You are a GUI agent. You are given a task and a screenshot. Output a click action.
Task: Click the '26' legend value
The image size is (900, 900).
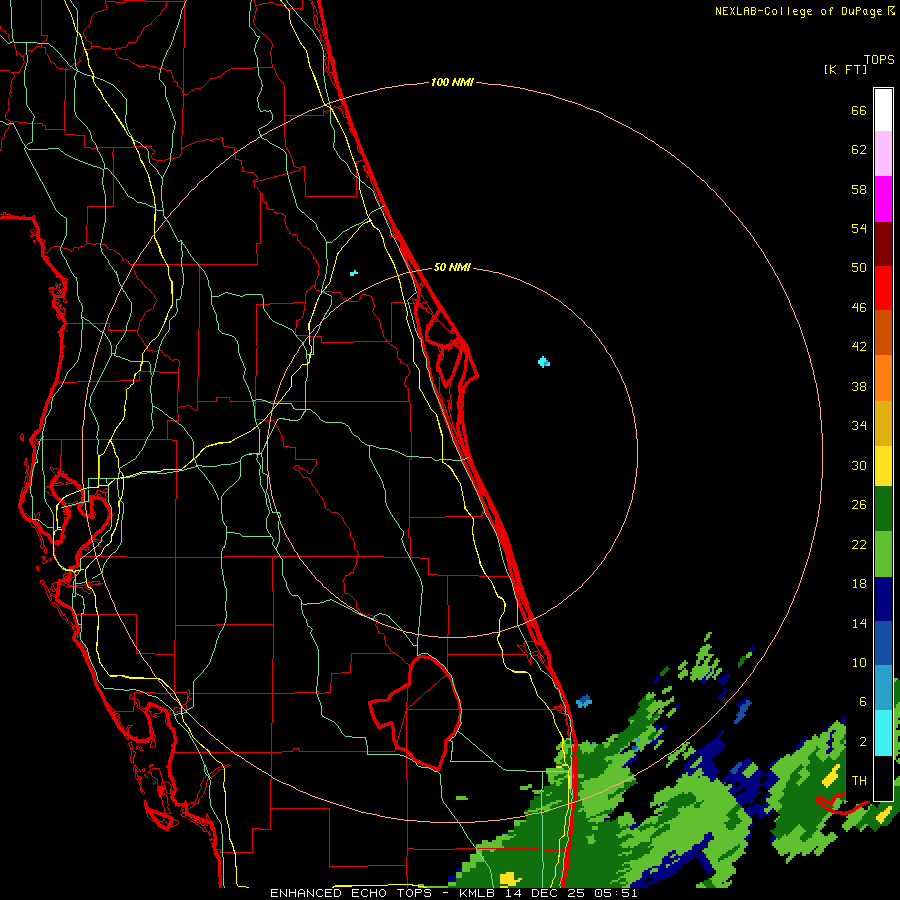pyautogui.click(x=859, y=505)
